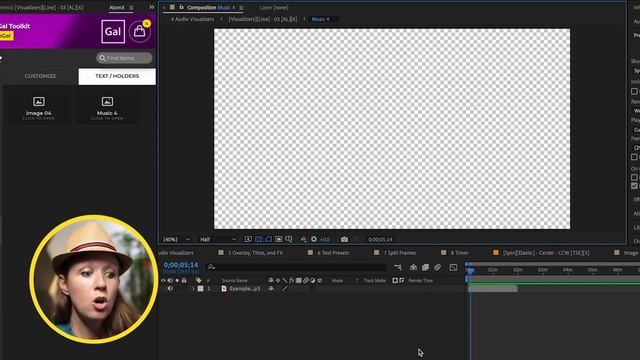Click the Mode column header

click(x=337, y=281)
